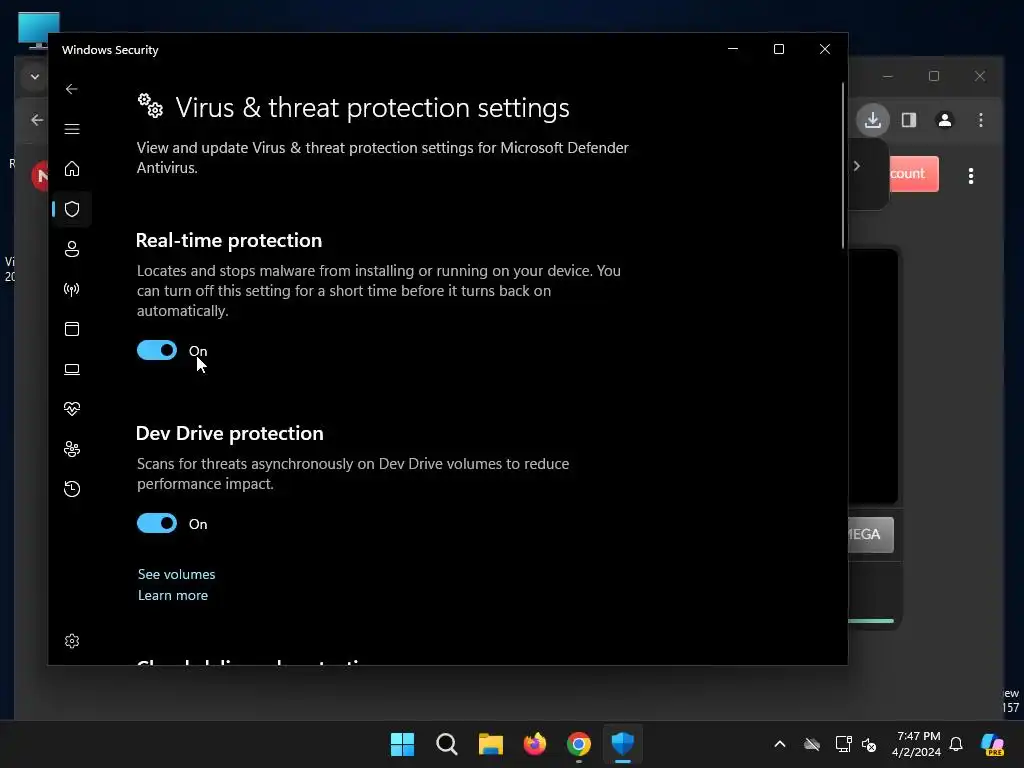
Task: Open Family options icon
Action: 72,449
